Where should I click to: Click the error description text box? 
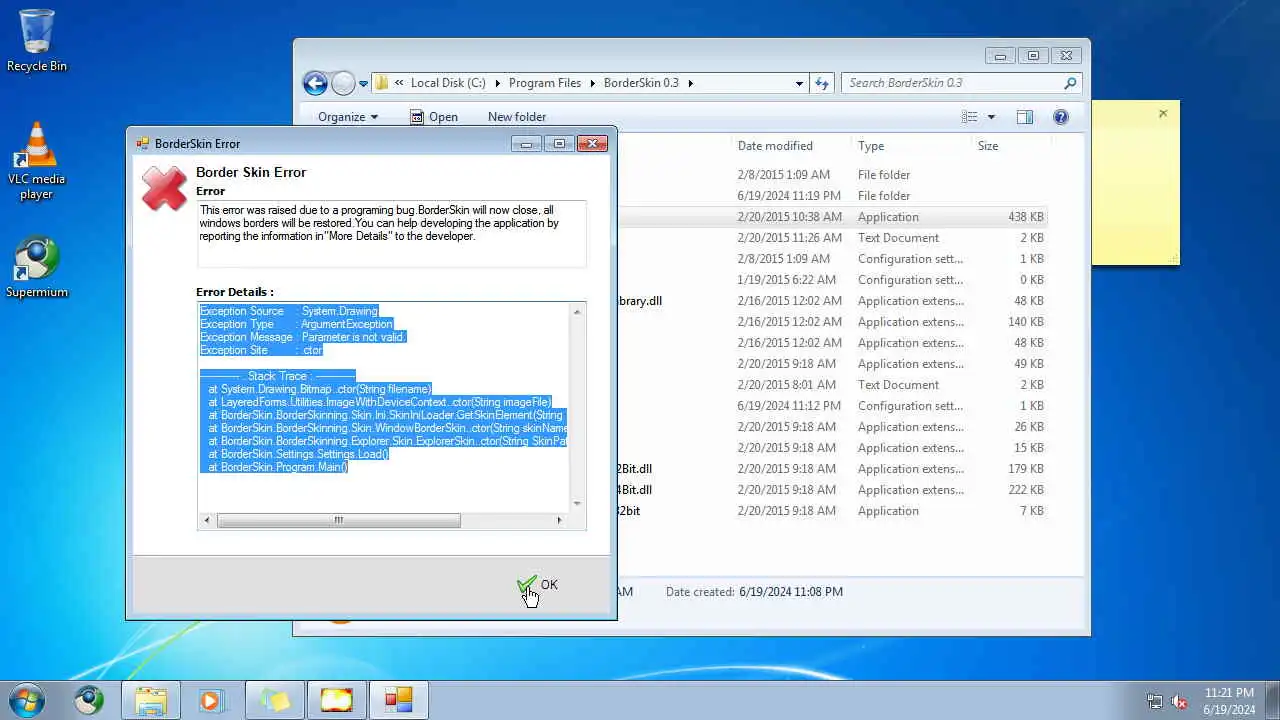point(391,234)
